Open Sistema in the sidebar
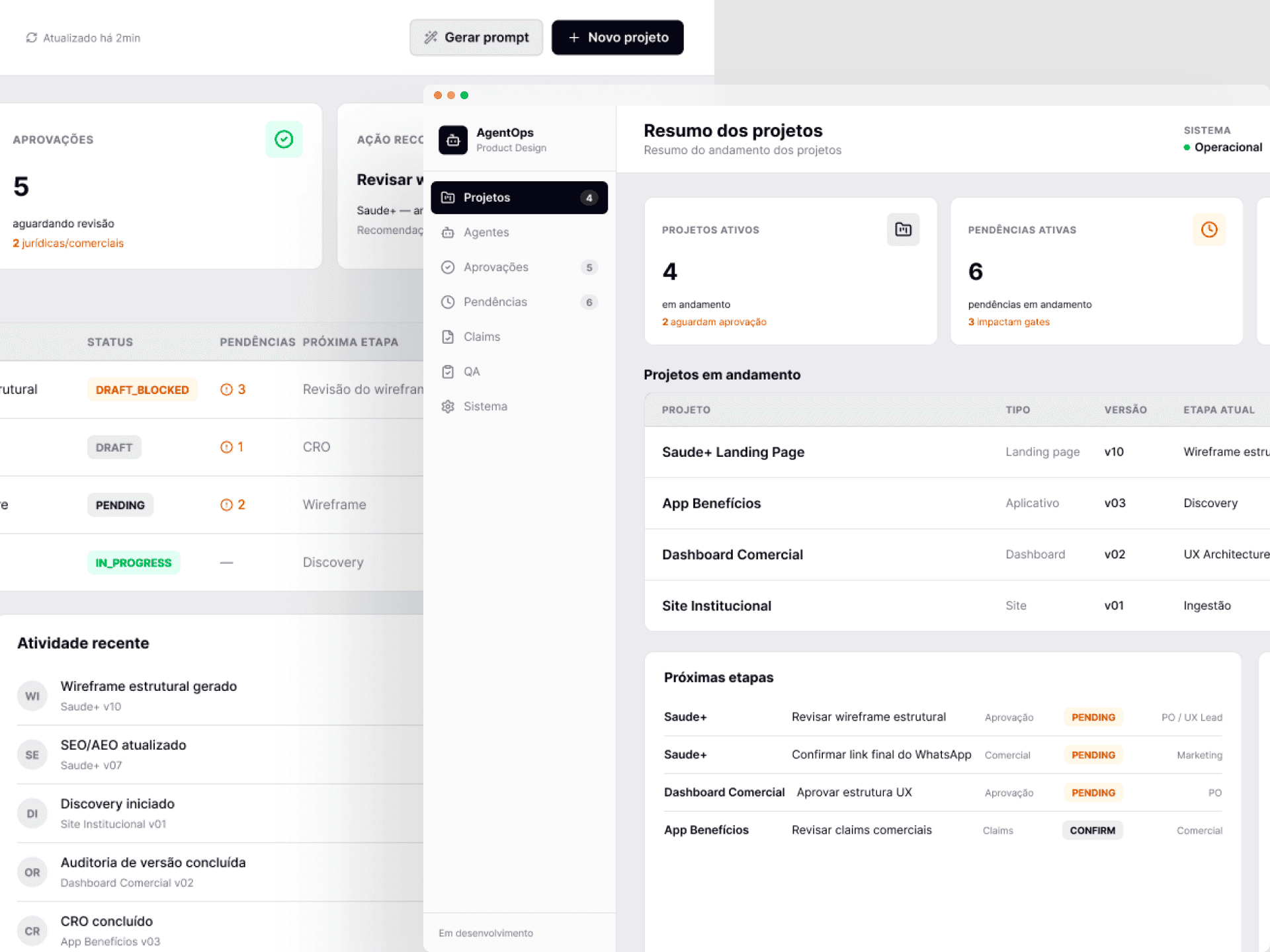The height and width of the screenshot is (952, 1270). pos(519,407)
